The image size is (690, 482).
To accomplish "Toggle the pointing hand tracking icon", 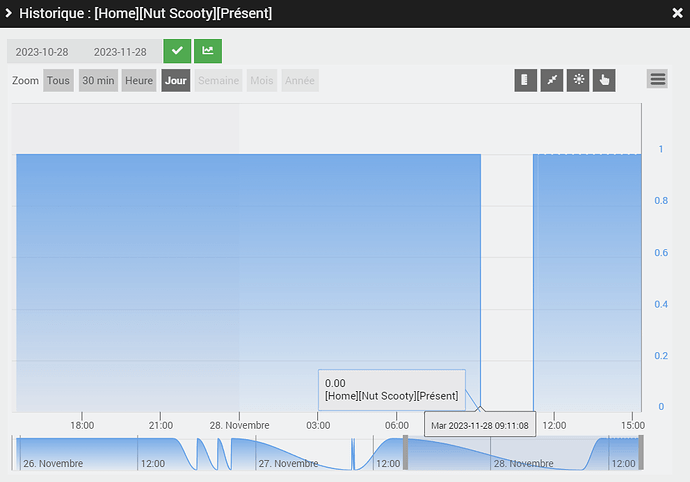I will (604, 80).
